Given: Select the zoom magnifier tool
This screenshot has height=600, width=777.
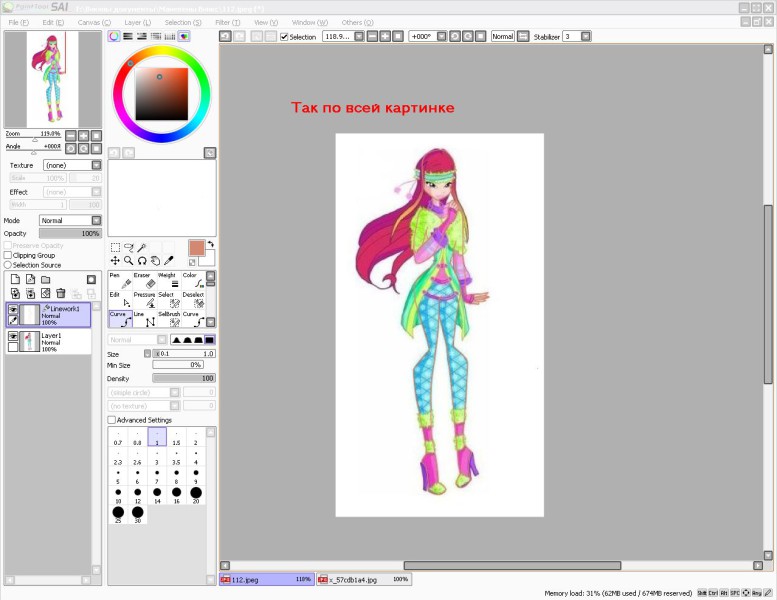Looking at the screenshot, I should 128,261.
